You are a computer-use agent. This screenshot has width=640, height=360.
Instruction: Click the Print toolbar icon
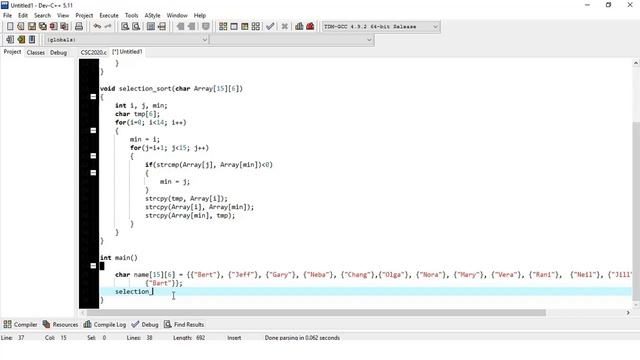pos(79,27)
